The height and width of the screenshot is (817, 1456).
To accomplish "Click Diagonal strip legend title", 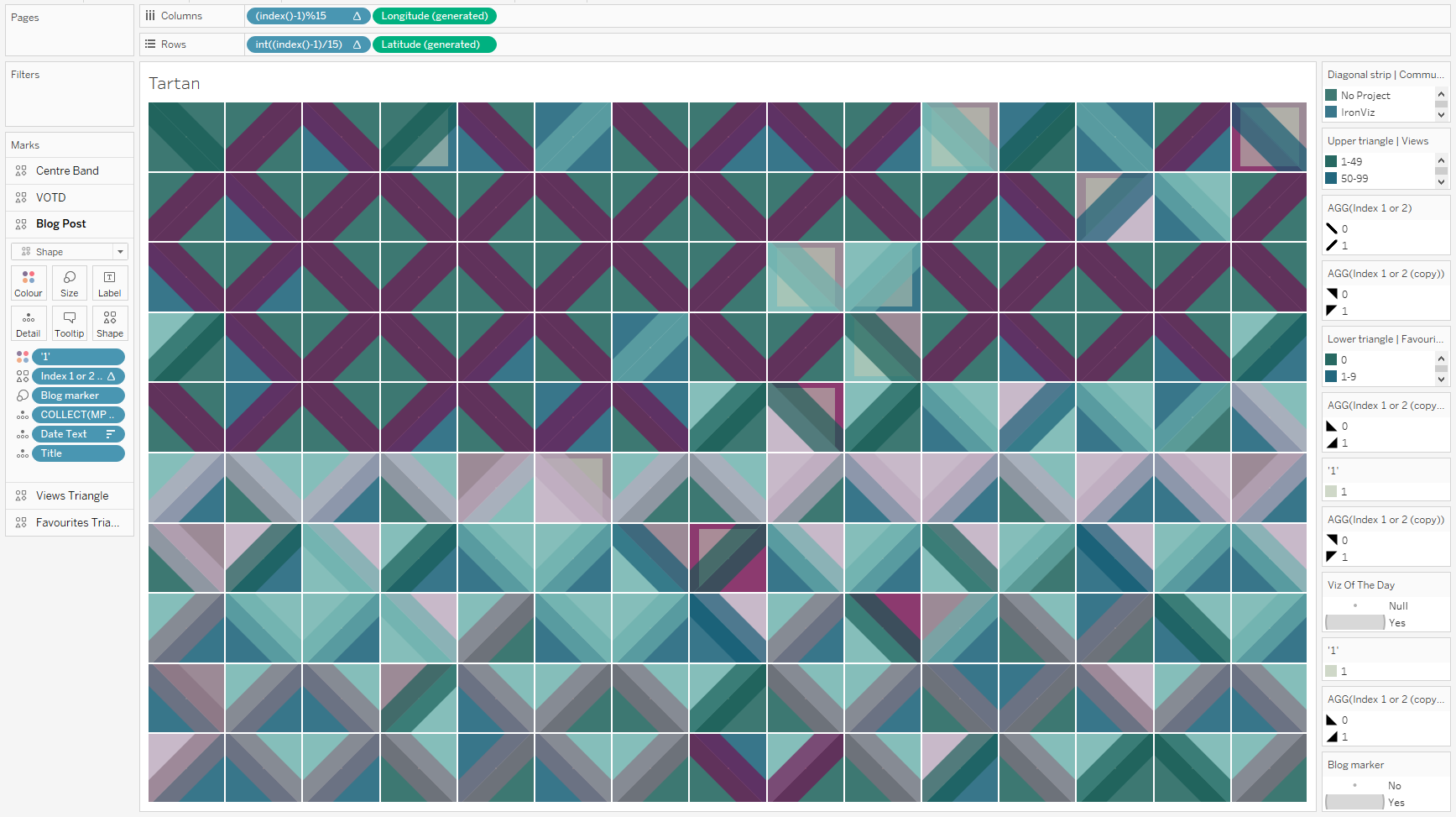I will coord(1386,75).
